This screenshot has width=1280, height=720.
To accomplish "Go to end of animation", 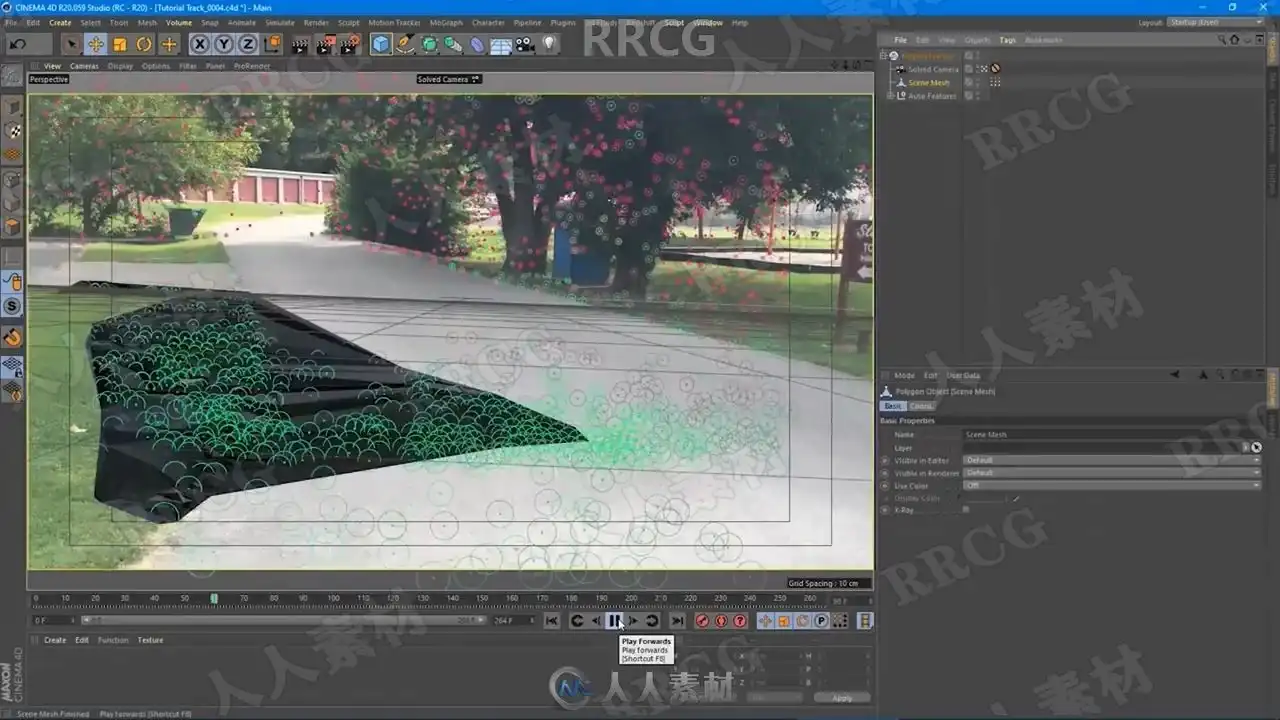I will click(x=677, y=621).
